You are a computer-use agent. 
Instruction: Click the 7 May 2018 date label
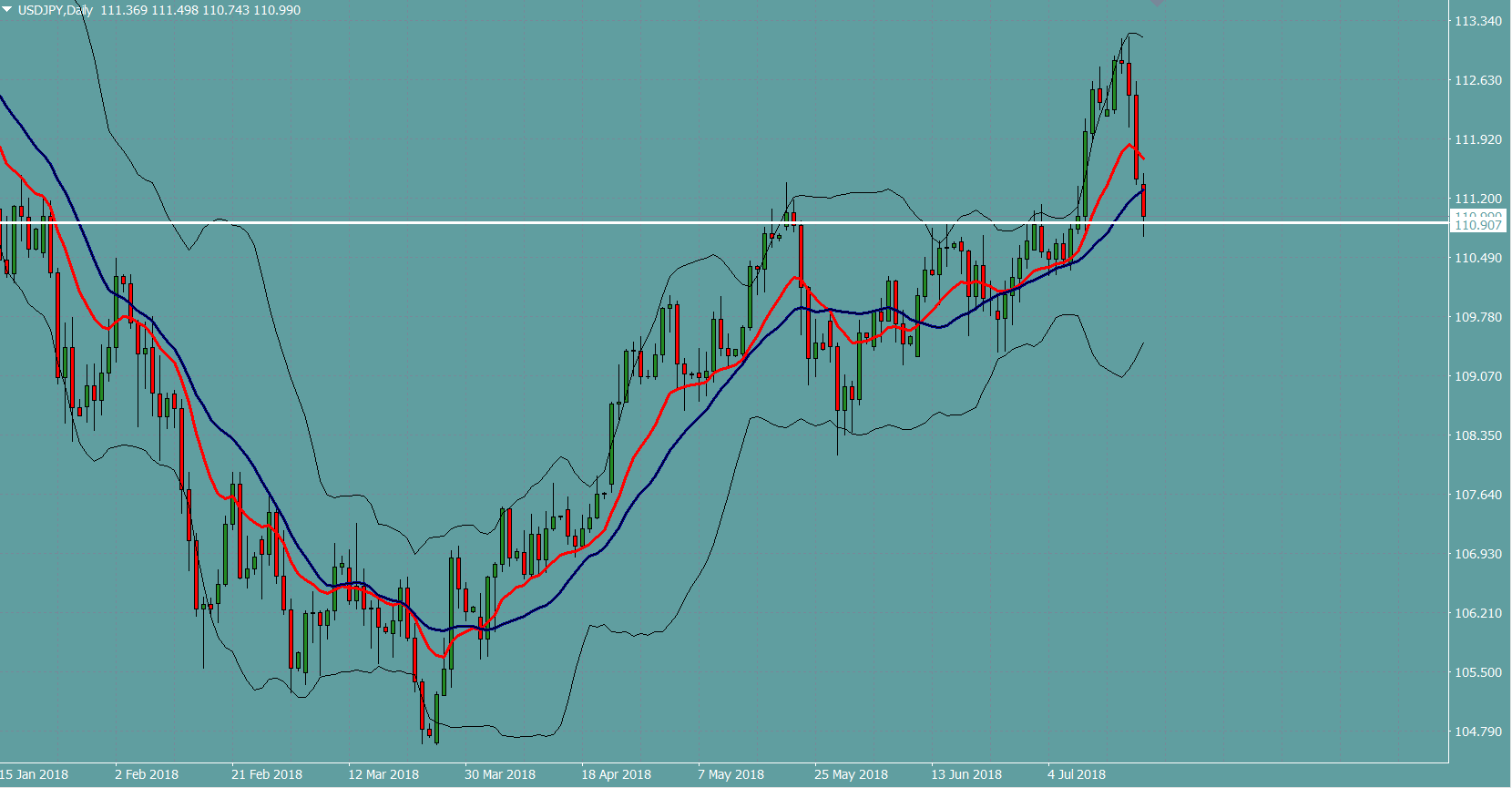pyautogui.click(x=730, y=774)
